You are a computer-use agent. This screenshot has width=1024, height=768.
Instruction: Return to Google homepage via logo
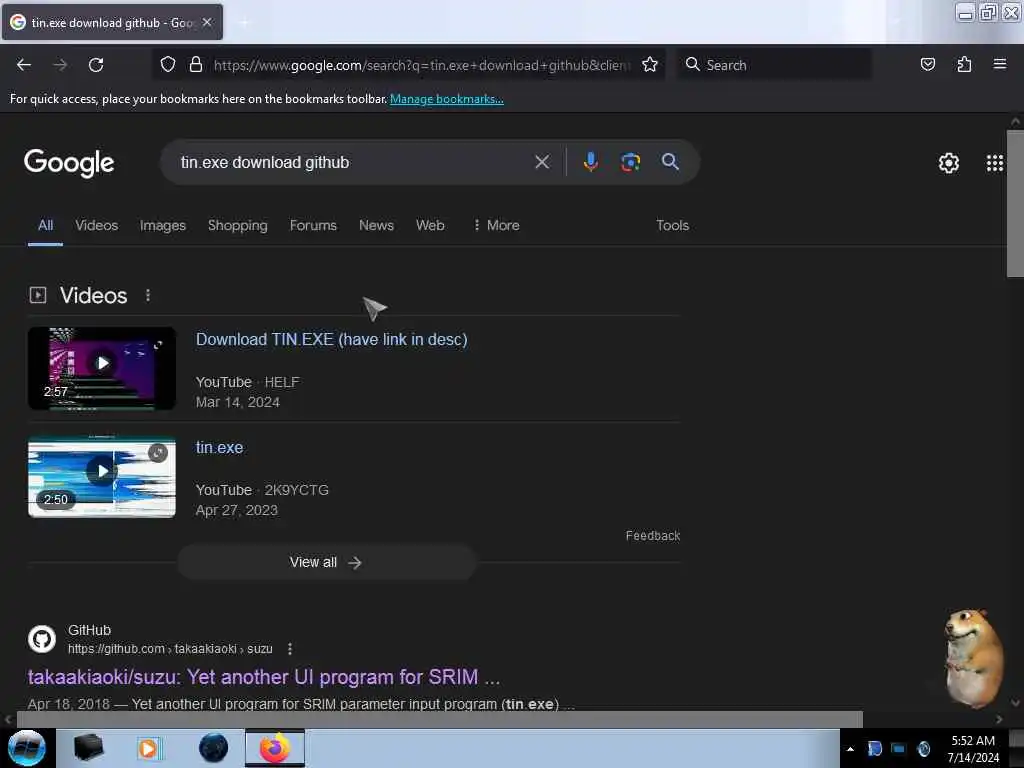point(69,163)
